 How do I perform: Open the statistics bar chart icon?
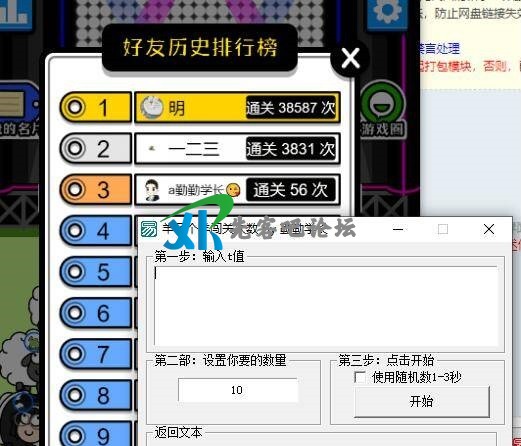(14, 13)
